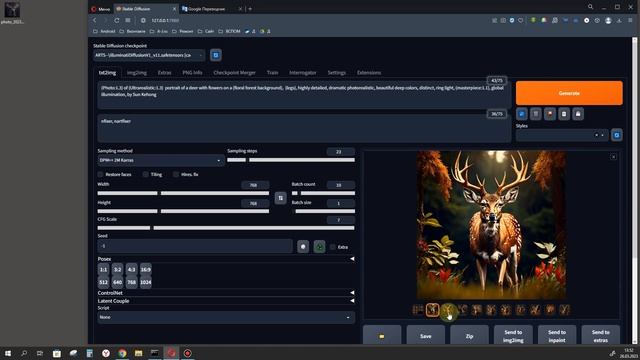Screen dimensions: 640x360
Task: Open Chrome from the taskbar
Action: click(122, 353)
